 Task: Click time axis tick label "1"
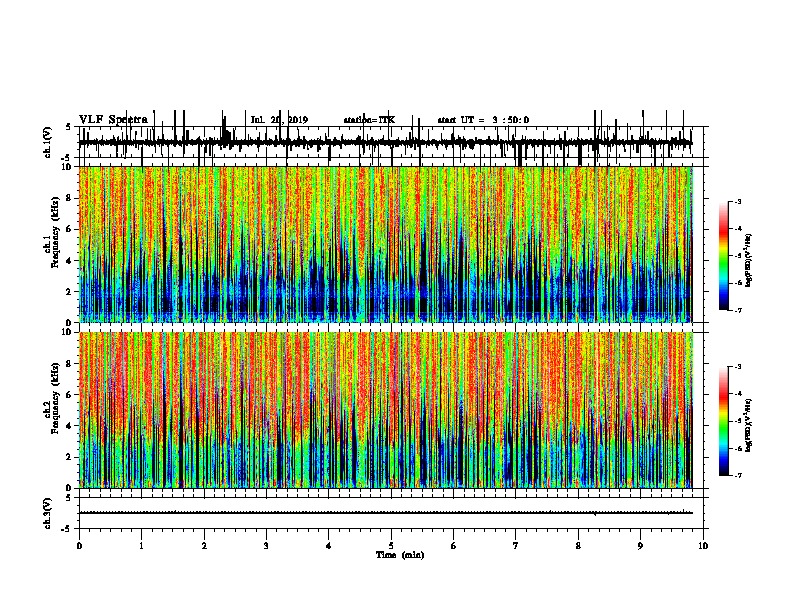pyautogui.click(x=141, y=545)
